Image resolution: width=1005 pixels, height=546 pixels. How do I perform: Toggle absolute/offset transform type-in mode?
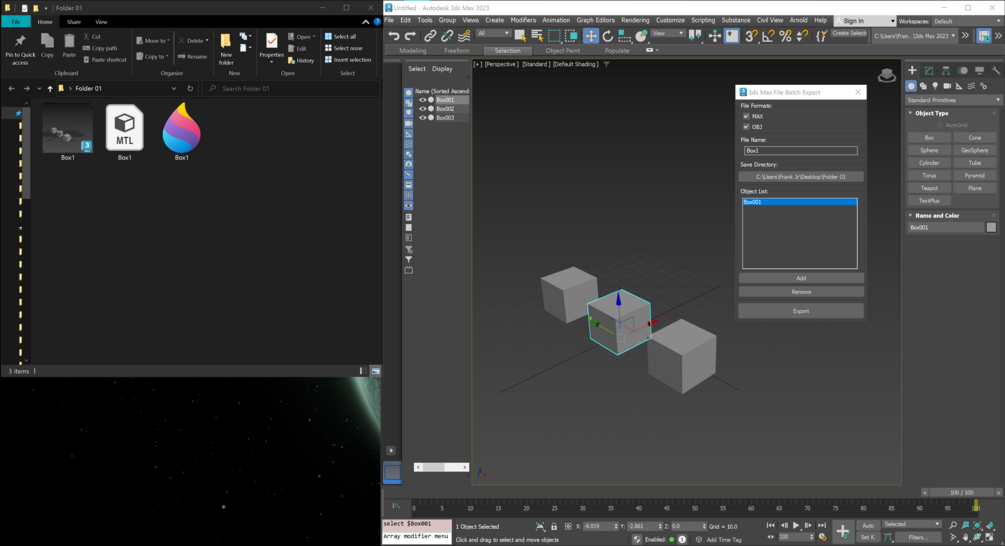pos(568,526)
